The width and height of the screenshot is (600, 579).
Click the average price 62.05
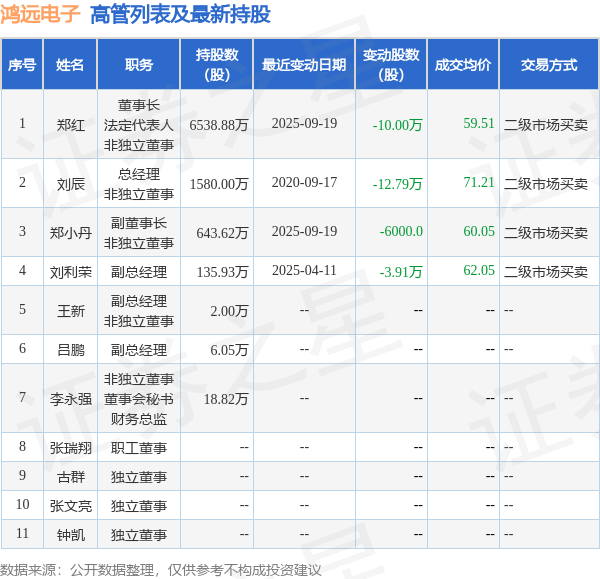pyautogui.click(x=479, y=270)
